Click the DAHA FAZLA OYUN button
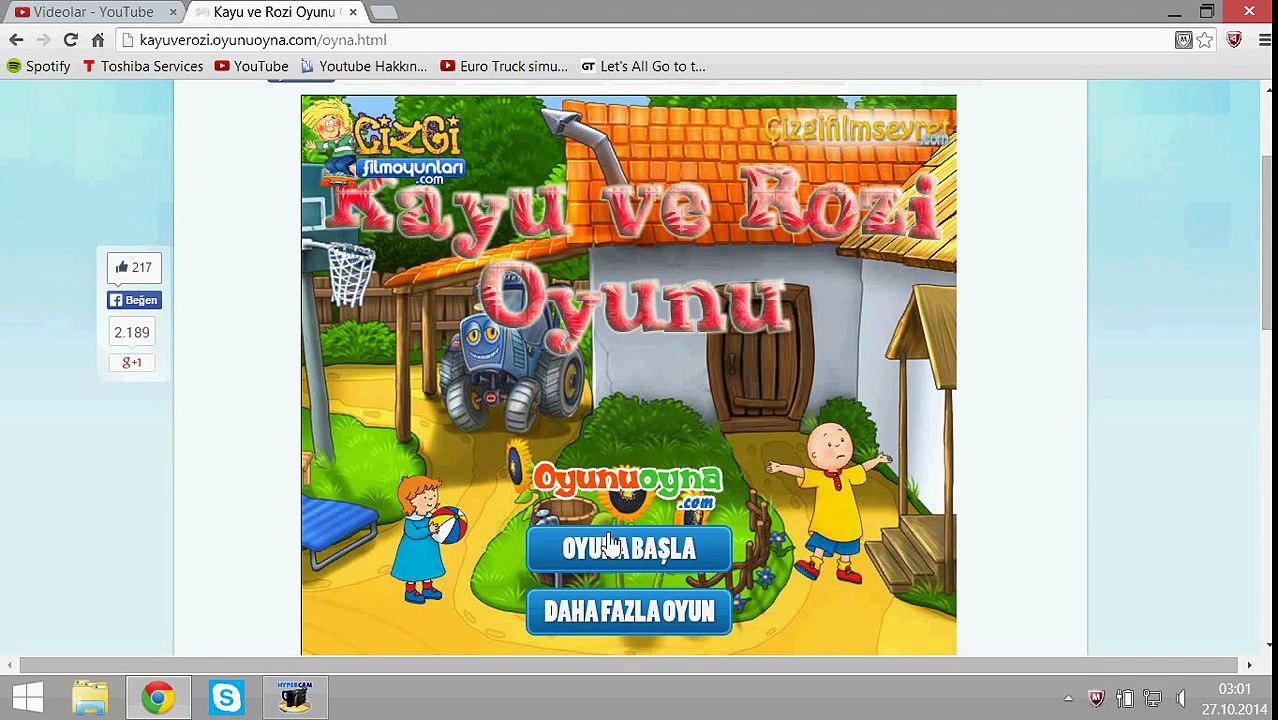1278x720 pixels. click(629, 611)
